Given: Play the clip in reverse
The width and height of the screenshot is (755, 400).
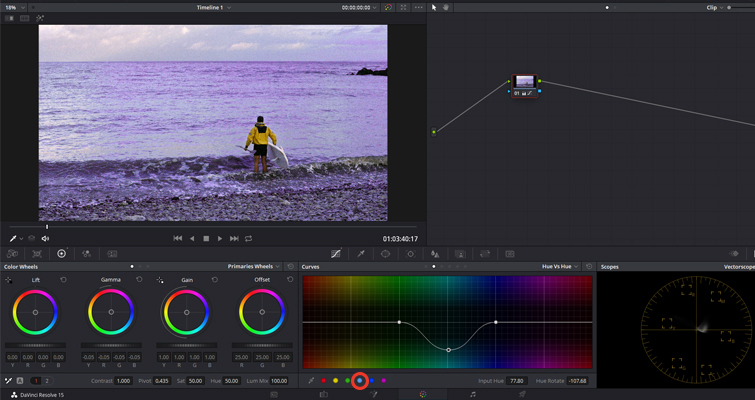Looking at the screenshot, I should click(192, 239).
